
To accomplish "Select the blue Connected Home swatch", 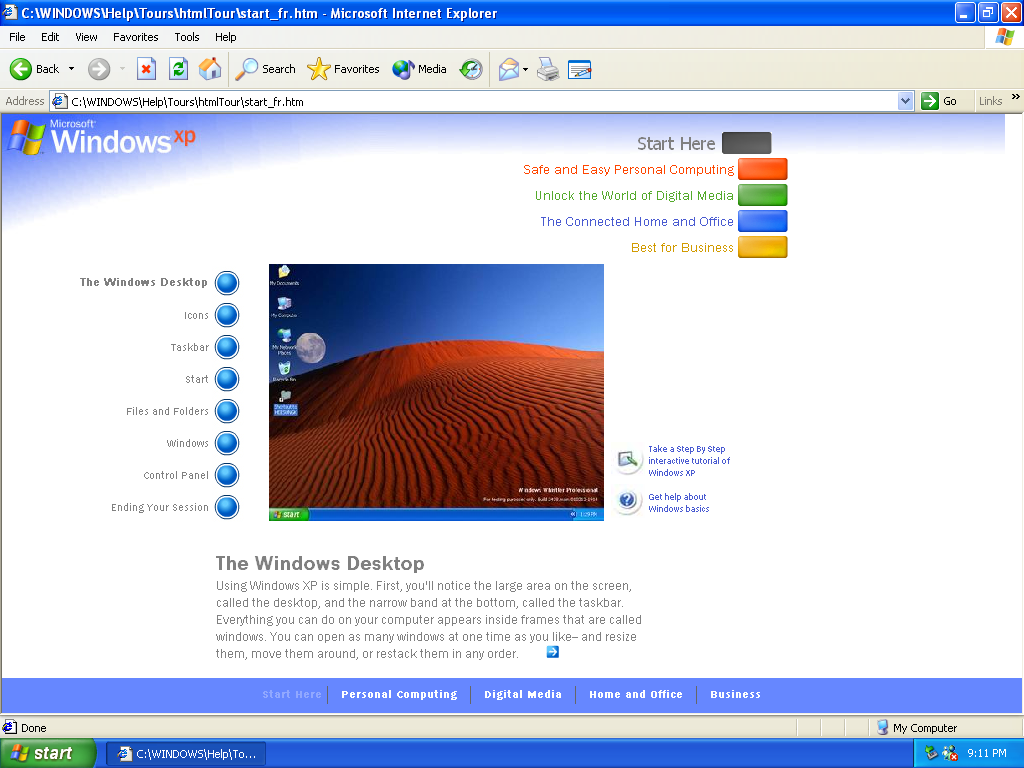I will click(x=763, y=221).
